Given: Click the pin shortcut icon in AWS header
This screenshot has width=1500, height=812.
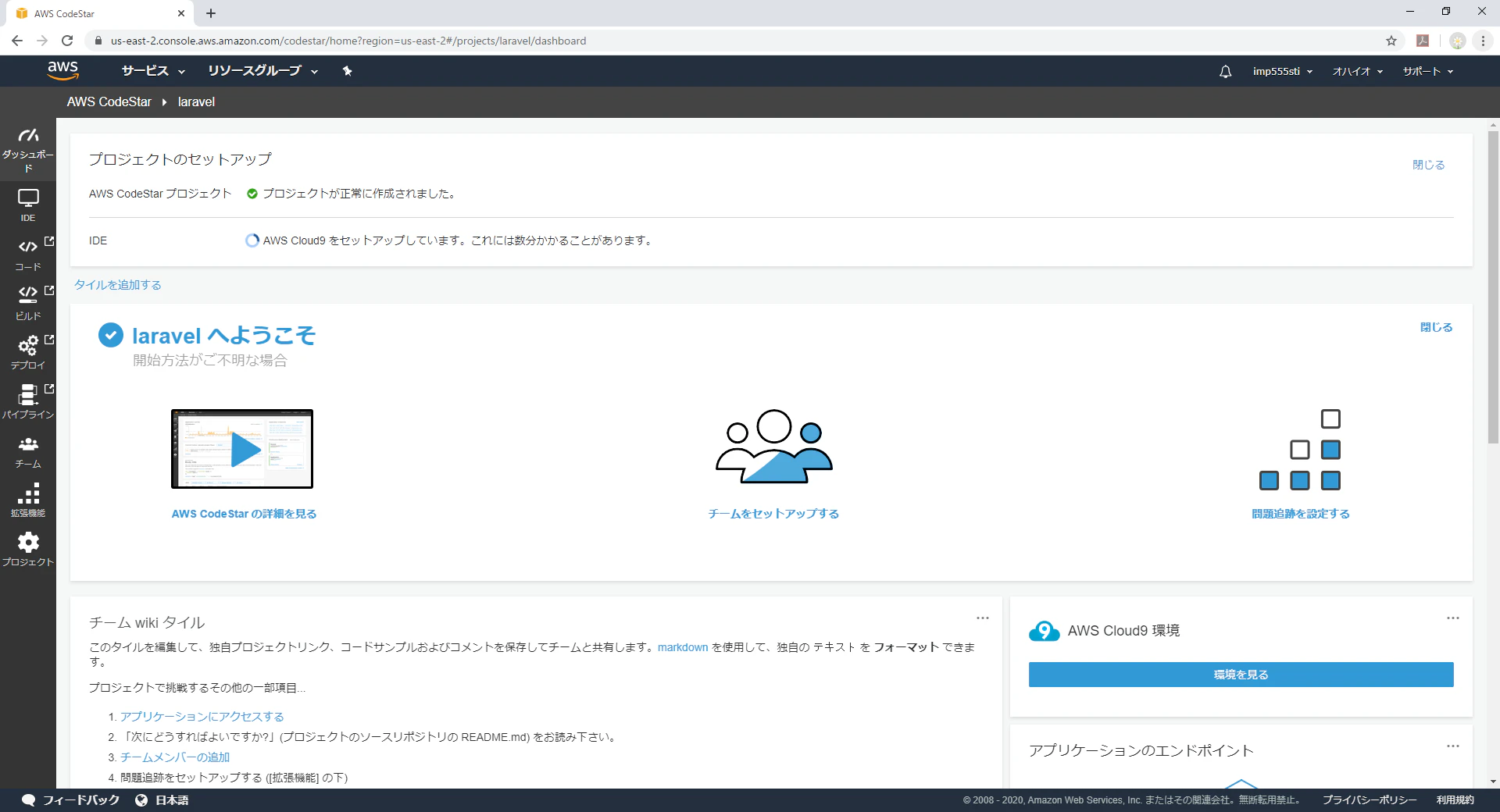Looking at the screenshot, I should coord(348,71).
